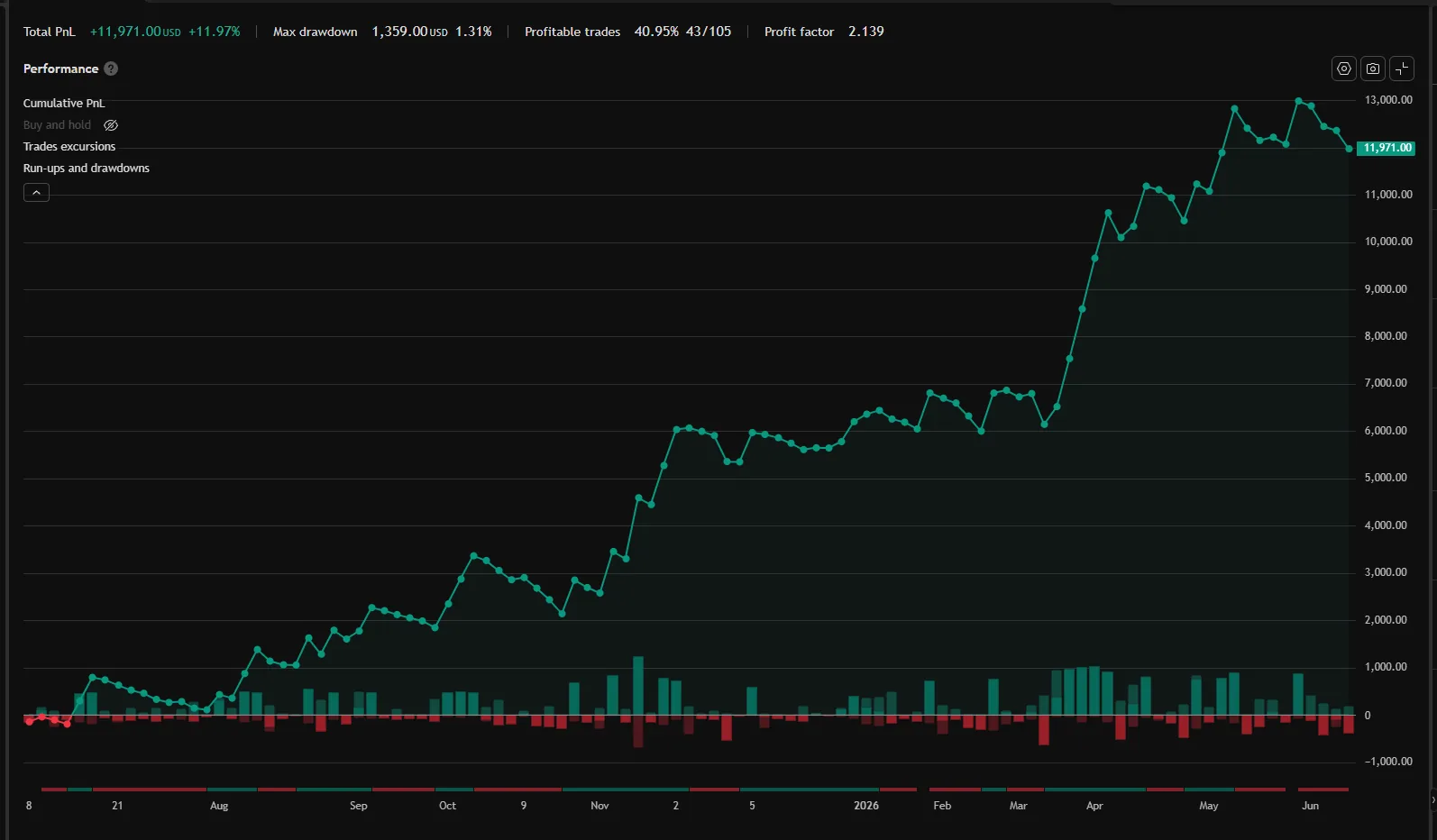Click the '+11.97%' PnL percentage

click(215, 32)
